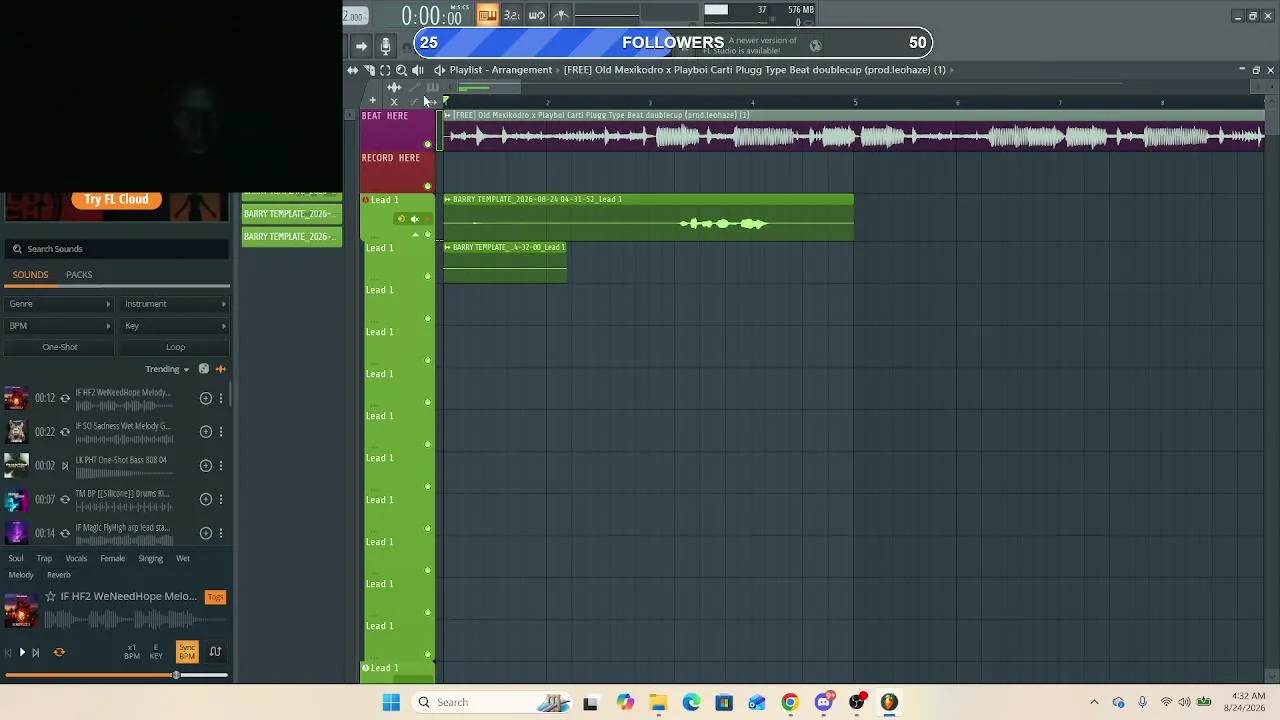Play the sound preview in FL Cloud player
This screenshot has height=720, width=1280.
coord(22,653)
